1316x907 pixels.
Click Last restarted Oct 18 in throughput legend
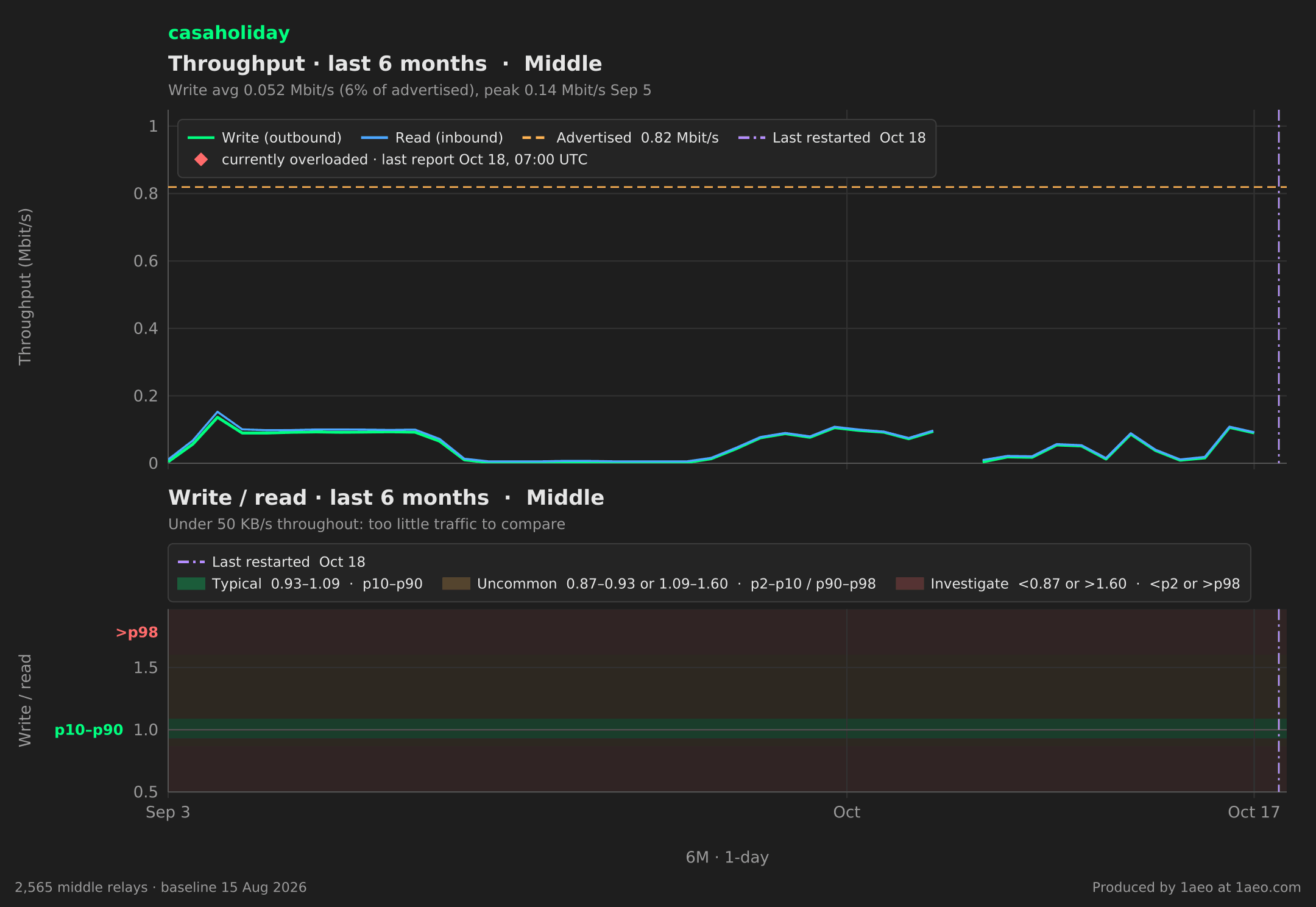[x=832, y=138]
